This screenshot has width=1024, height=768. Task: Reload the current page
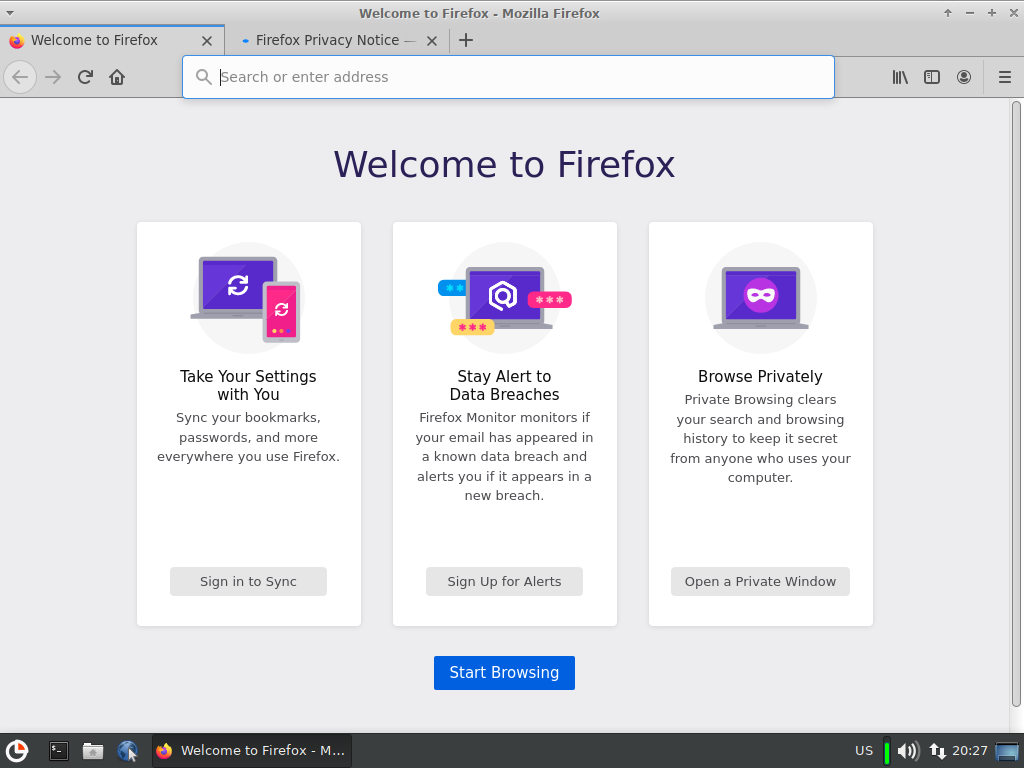(x=85, y=77)
